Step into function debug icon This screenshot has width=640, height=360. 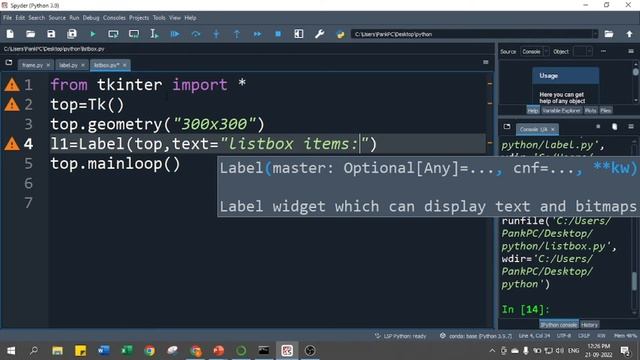[x=216, y=34]
